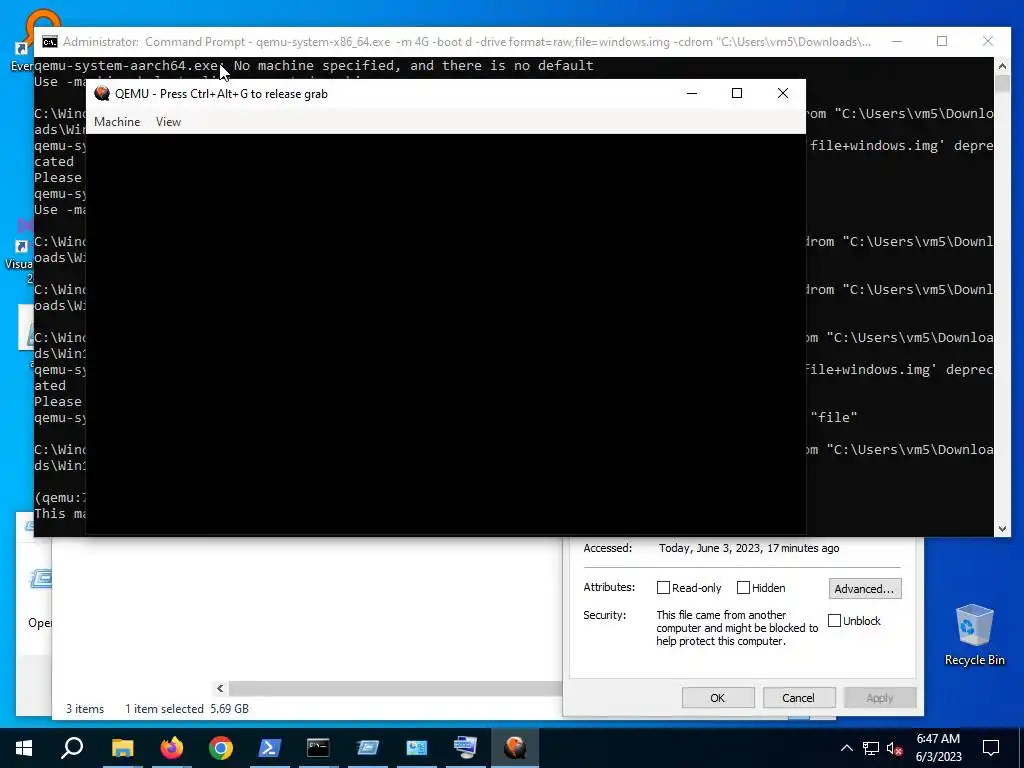Open the Run-dialog taskbar icon
Viewport: 1024px width, 768px height.
click(368, 748)
